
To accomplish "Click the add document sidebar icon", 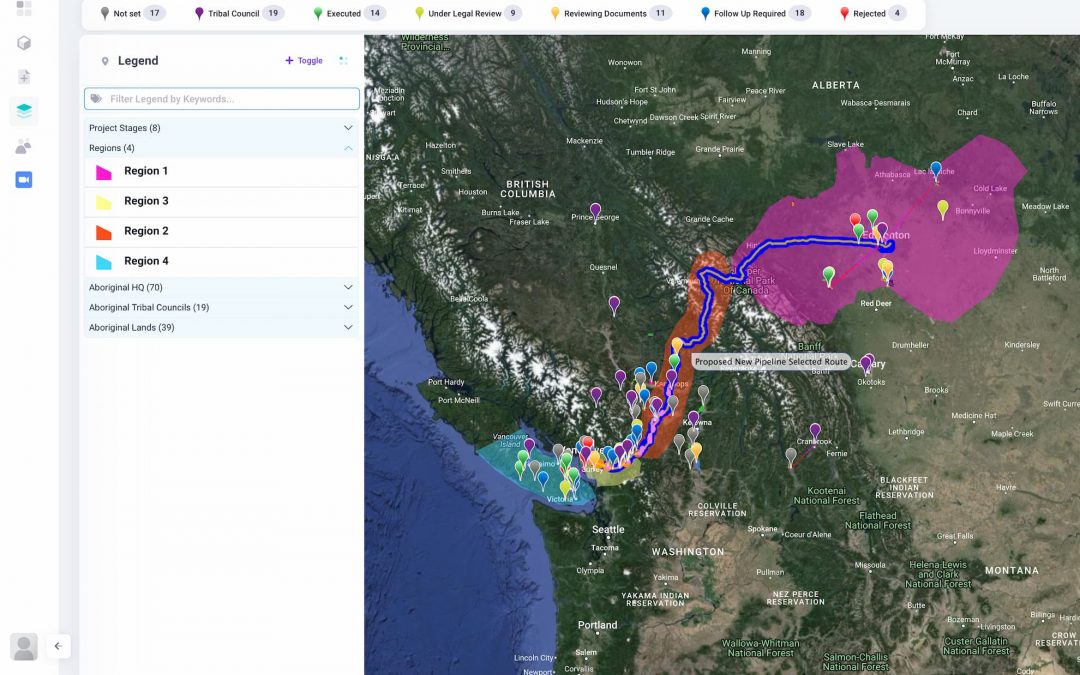I will (x=24, y=77).
